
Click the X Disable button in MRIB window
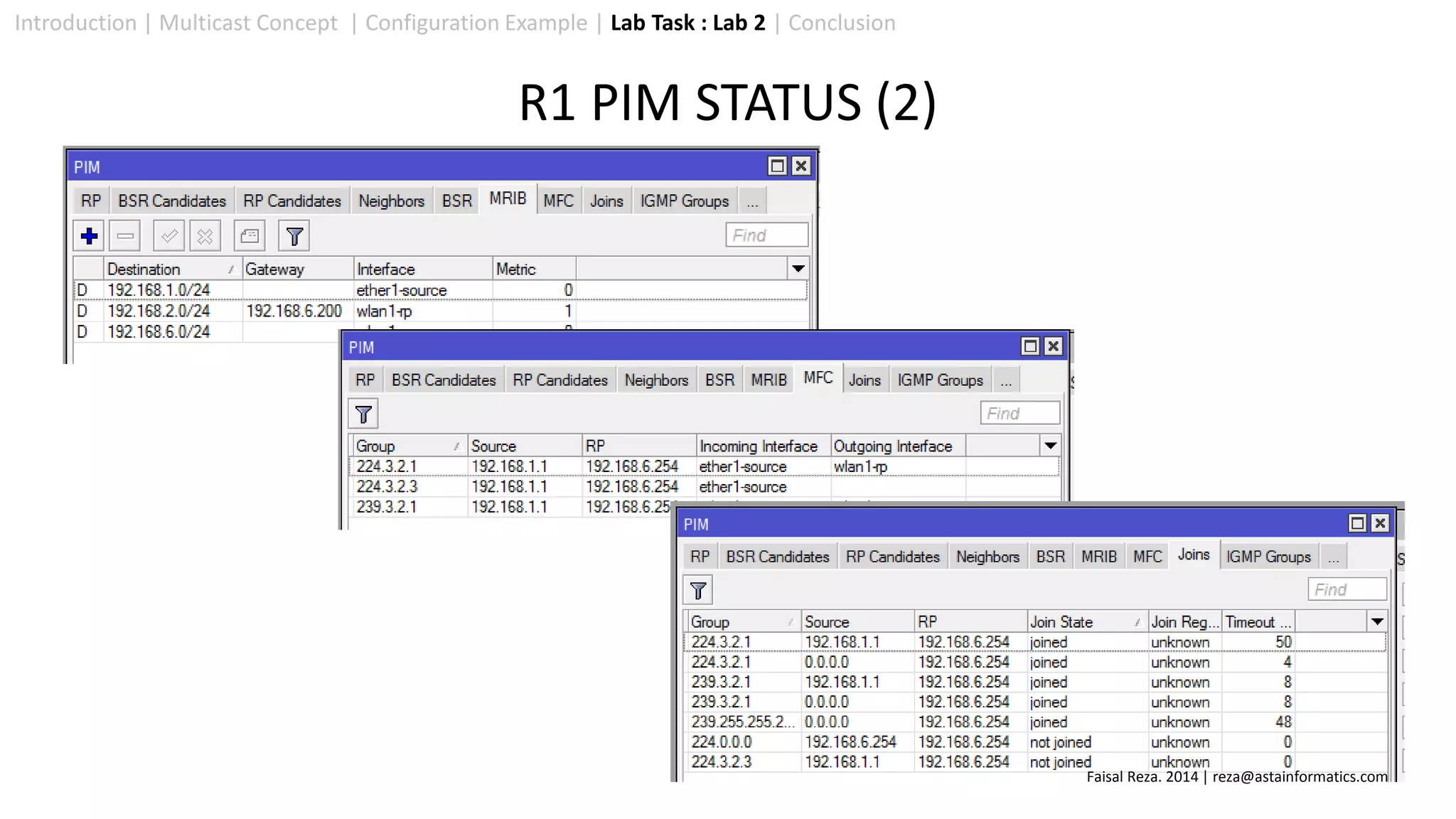(x=205, y=236)
